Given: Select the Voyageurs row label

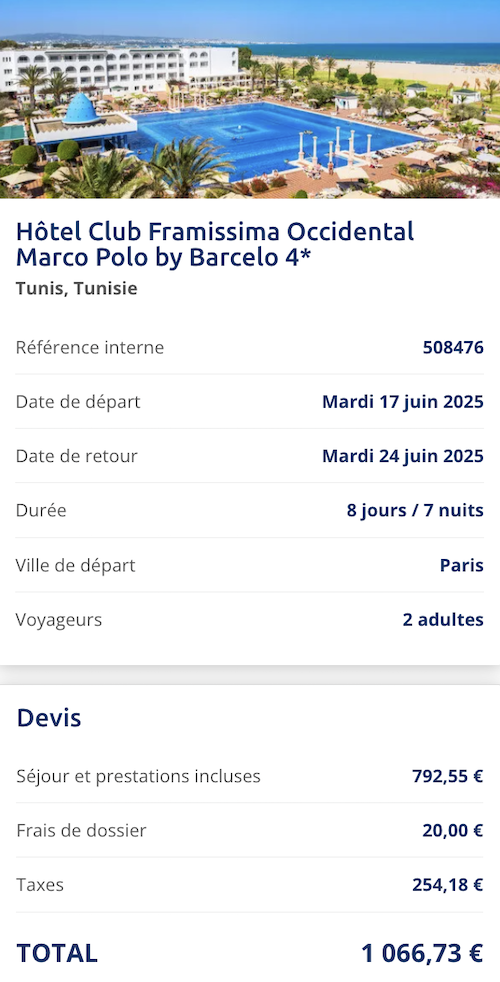Looking at the screenshot, I should click(59, 620).
